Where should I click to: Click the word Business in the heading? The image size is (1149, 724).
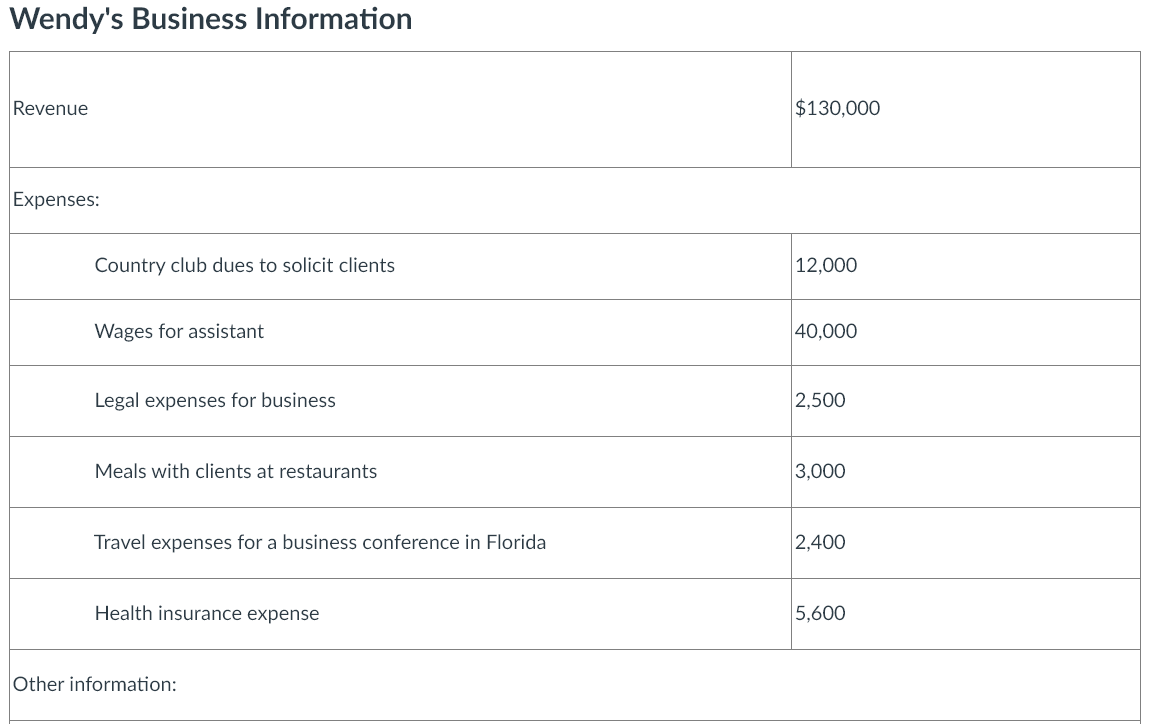[x=189, y=19]
